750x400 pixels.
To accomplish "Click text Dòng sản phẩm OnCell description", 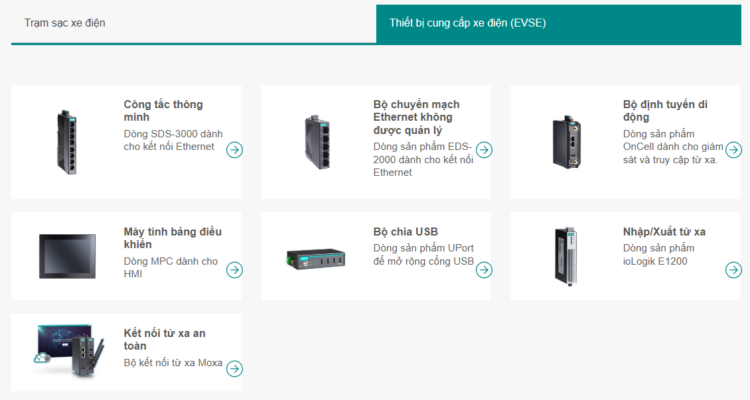I will pos(673,147).
